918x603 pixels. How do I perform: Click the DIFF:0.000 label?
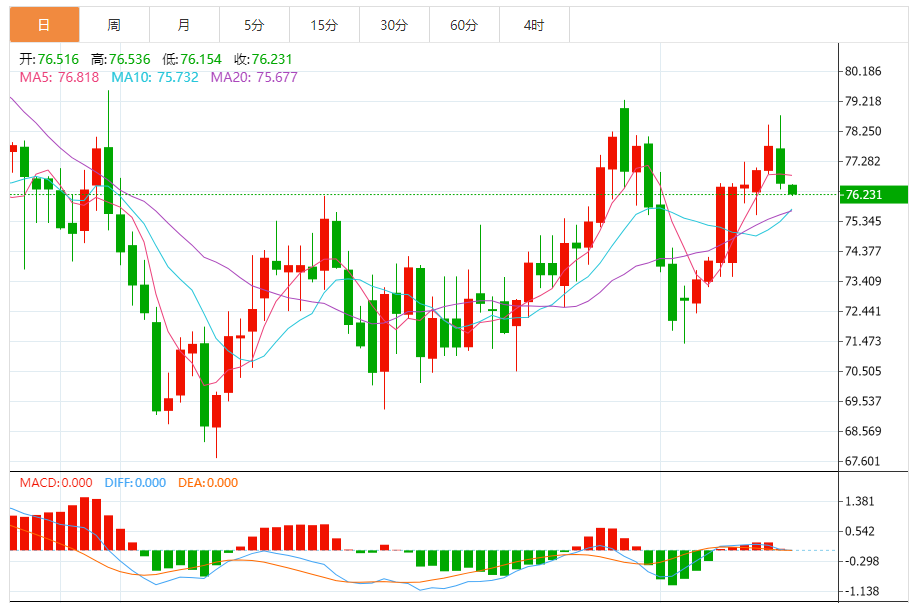click(135, 483)
